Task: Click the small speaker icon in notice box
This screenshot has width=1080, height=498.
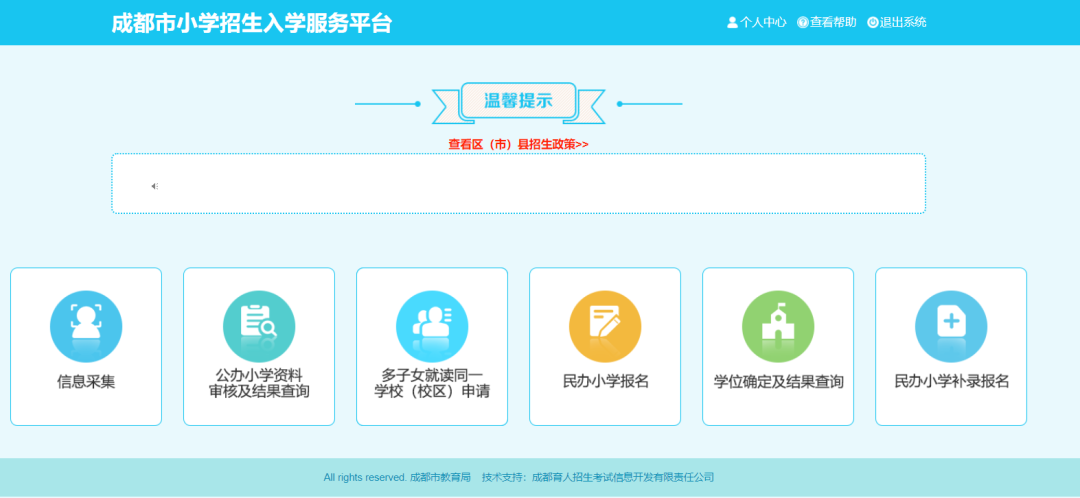Action: tap(155, 186)
